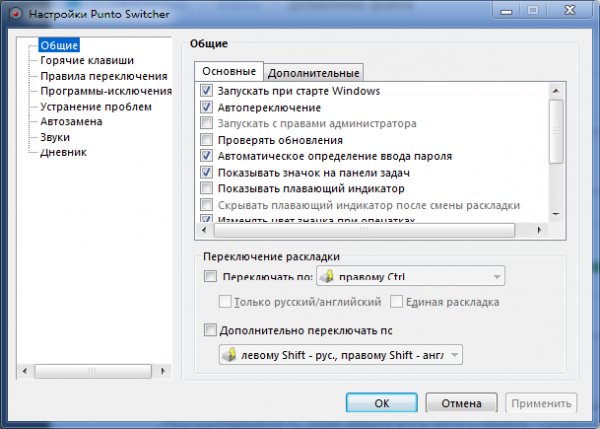Minimize the settings window
Image resolution: width=600 pixels, height=429 pixels.
pyautogui.click(x=506, y=11)
